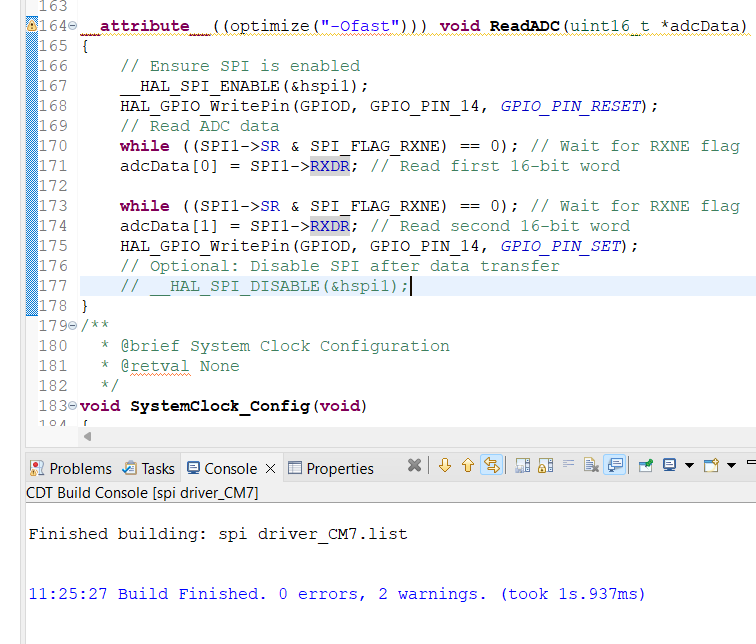The image size is (756, 644).
Task: Click the Display Selected Console monitor icon
Action: point(669,466)
